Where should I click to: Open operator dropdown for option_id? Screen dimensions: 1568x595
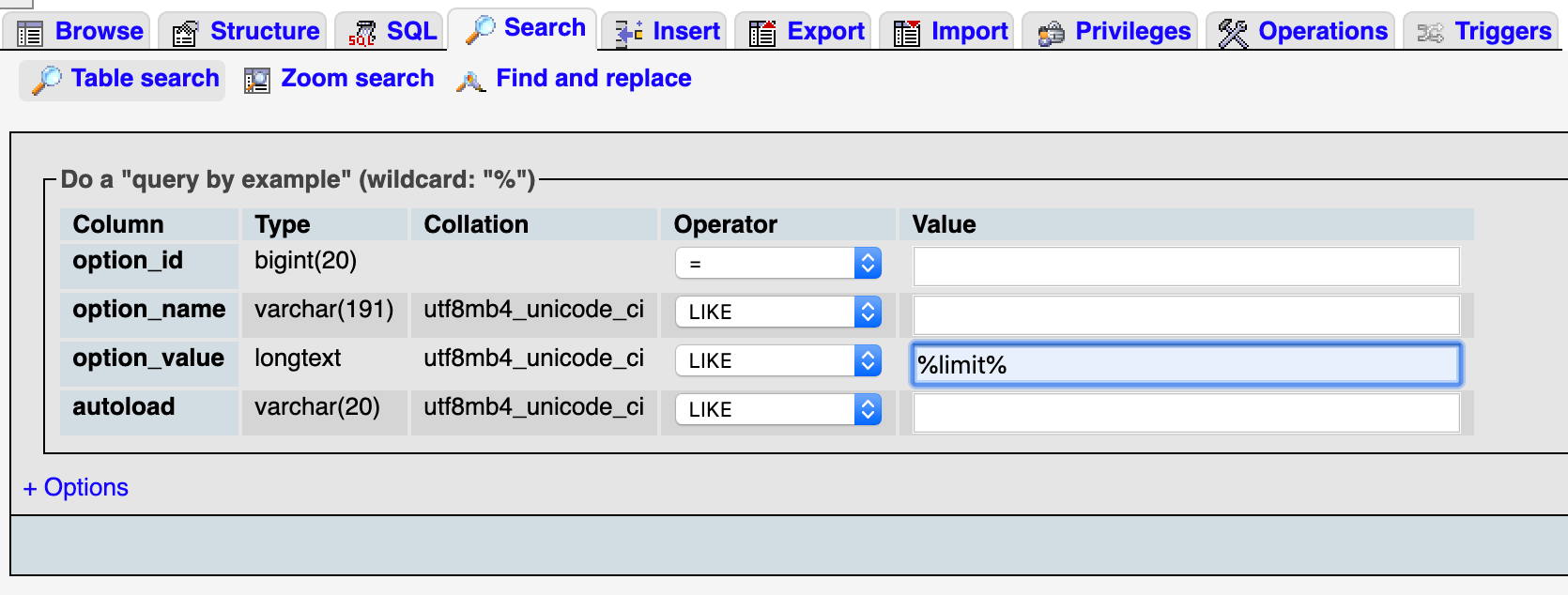[777, 263]
